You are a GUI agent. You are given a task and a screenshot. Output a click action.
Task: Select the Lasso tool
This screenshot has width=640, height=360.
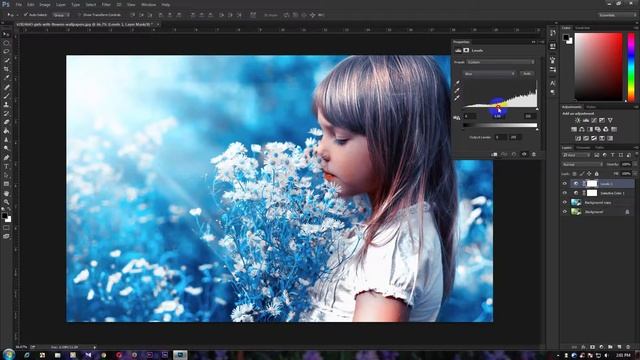[x=6, y=52]
